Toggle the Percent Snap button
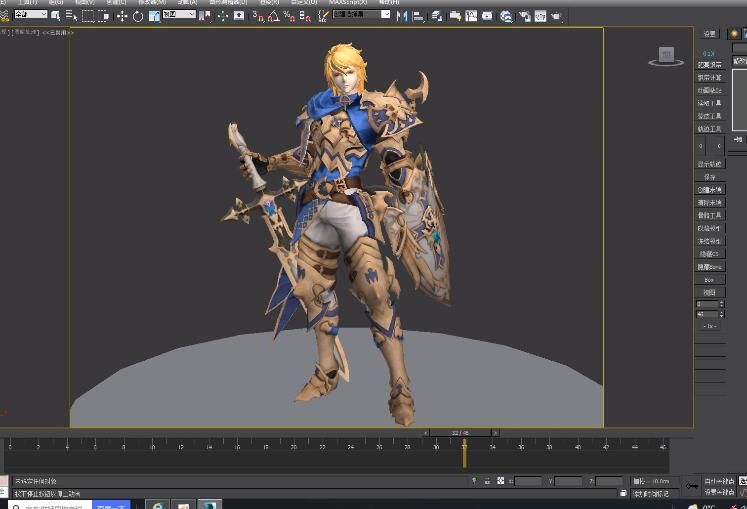 (289, 16)
